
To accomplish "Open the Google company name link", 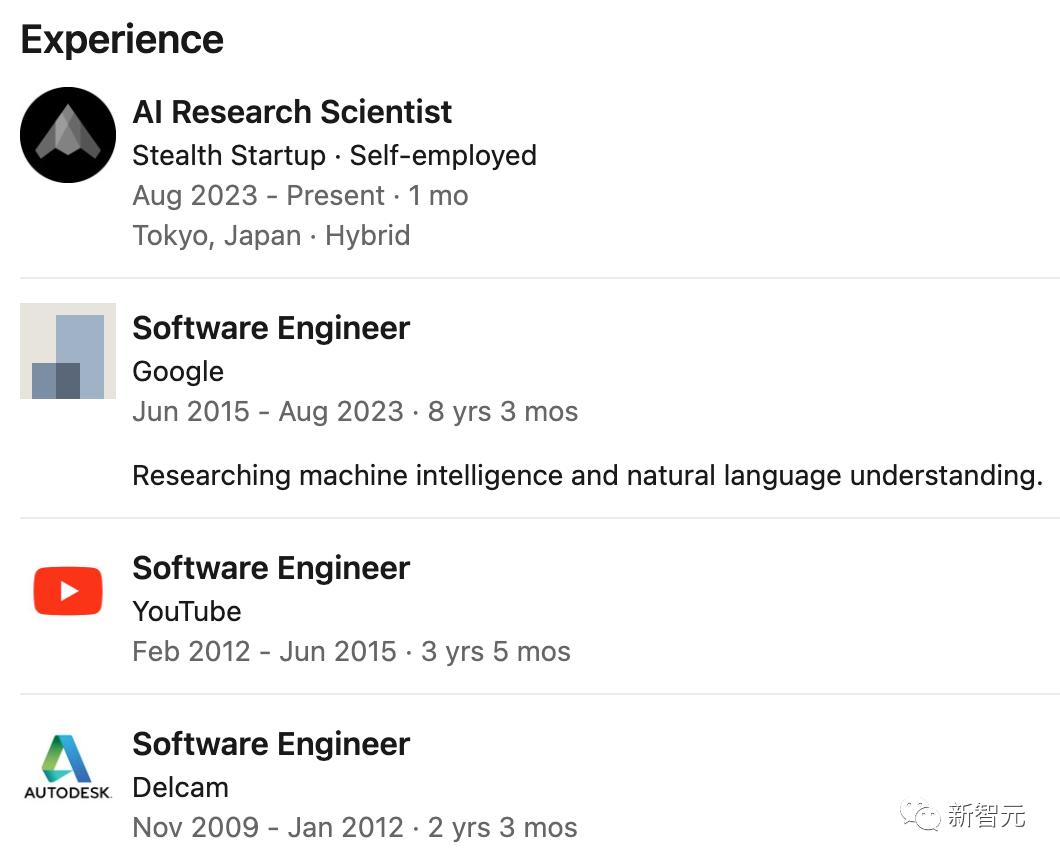I will [178, 372].
